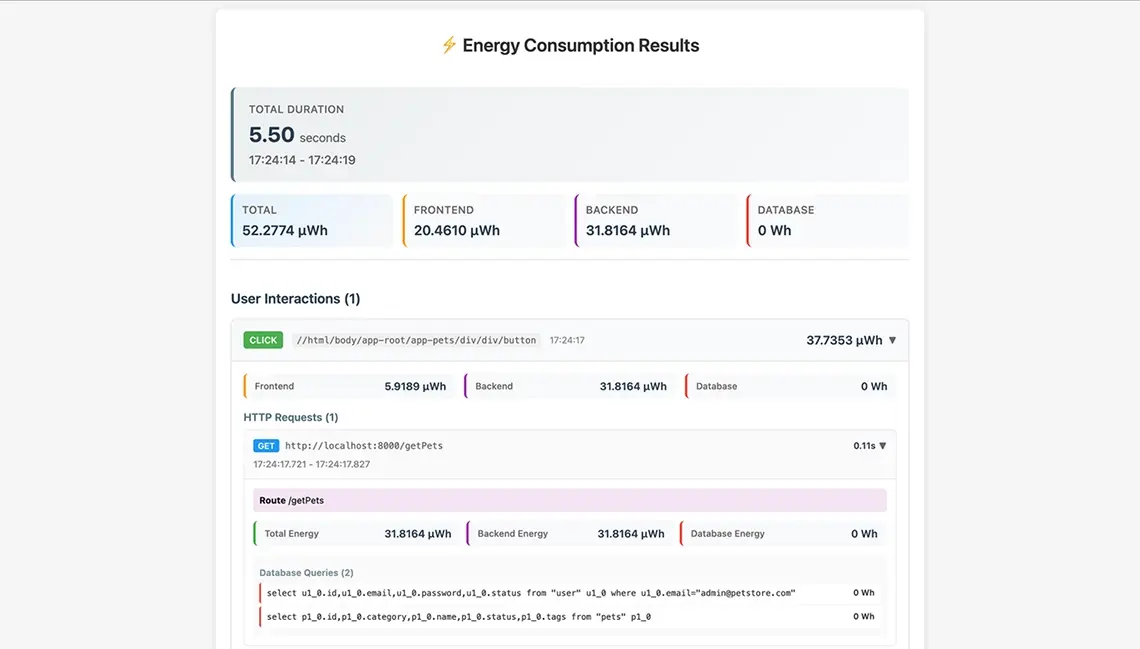Click the Database Queries (2) heading
This screenshot has width=1140, height=649.
pos(306,573)
